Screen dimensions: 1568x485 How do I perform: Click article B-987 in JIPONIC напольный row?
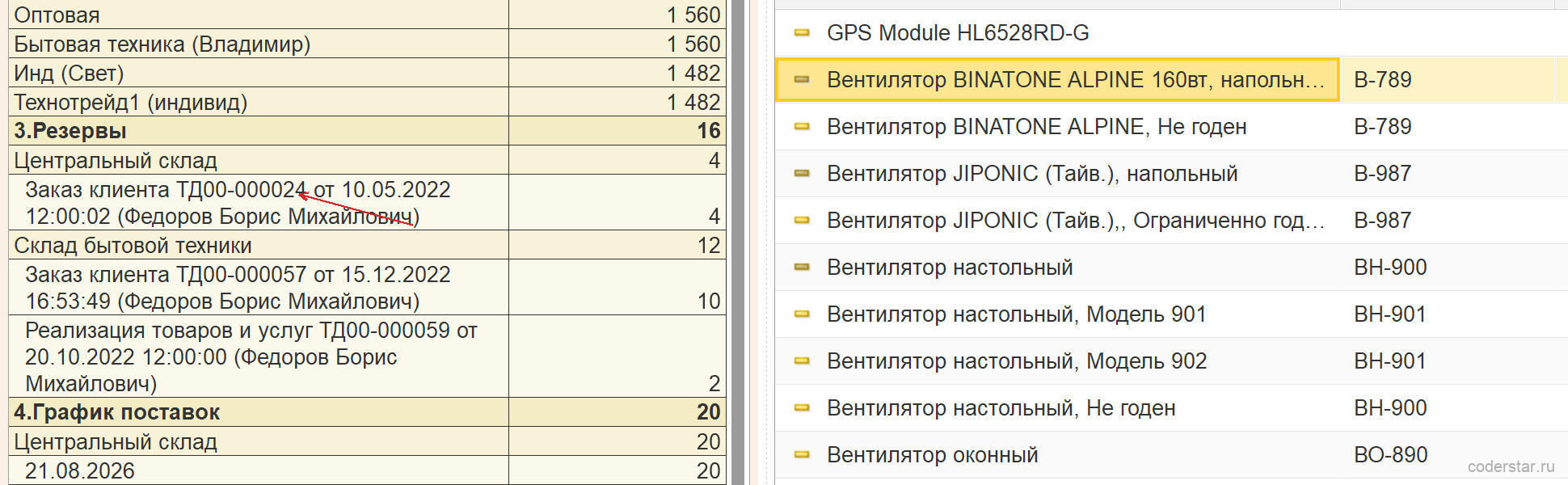(x=1383, y=174)
